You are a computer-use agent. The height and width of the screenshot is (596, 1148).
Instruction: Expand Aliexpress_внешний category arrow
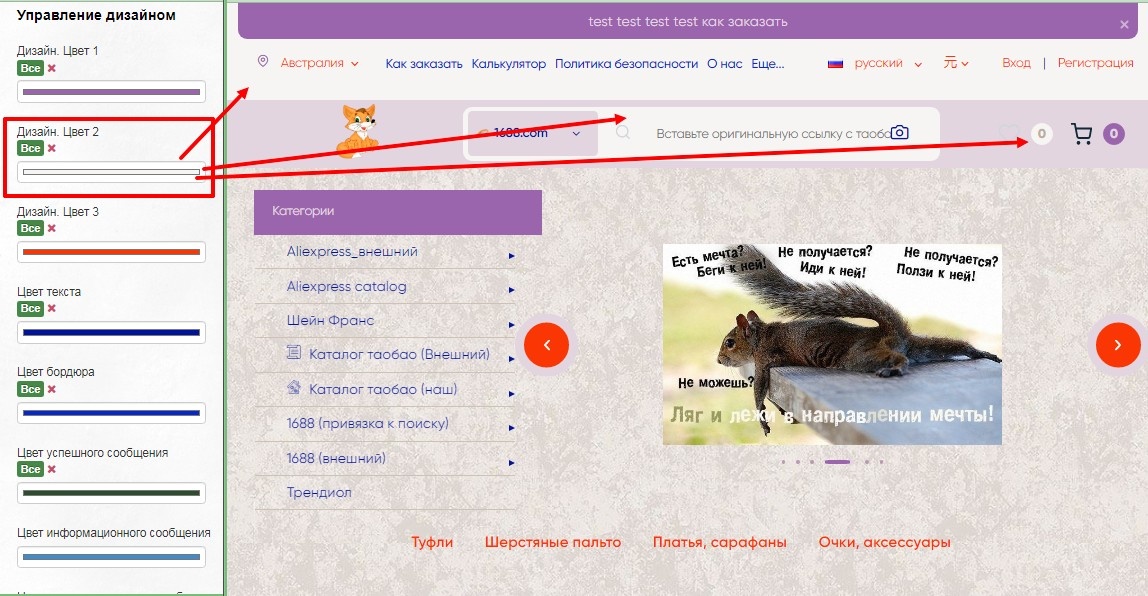tap(511, 256)
